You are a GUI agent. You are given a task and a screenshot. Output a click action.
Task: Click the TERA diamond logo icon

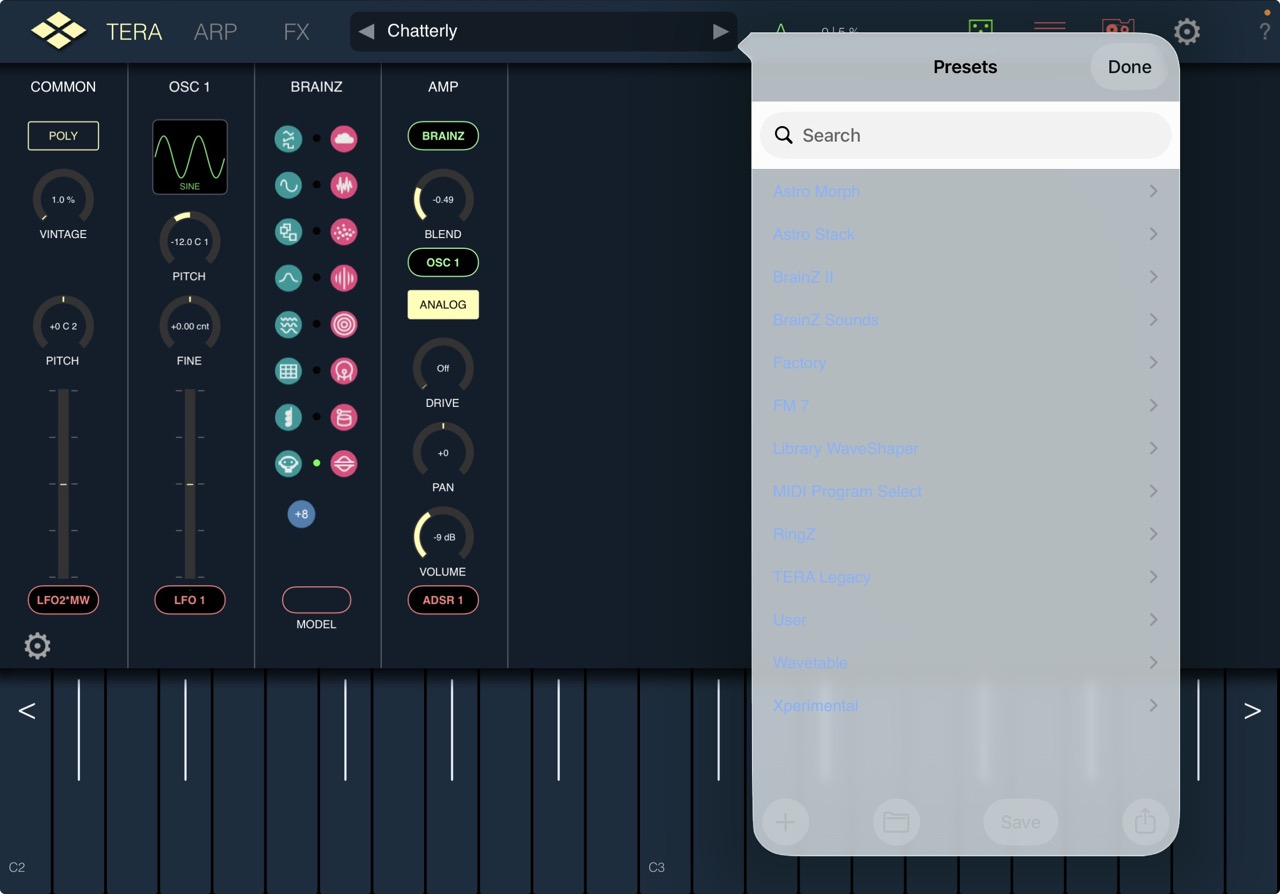click(58, 31)
